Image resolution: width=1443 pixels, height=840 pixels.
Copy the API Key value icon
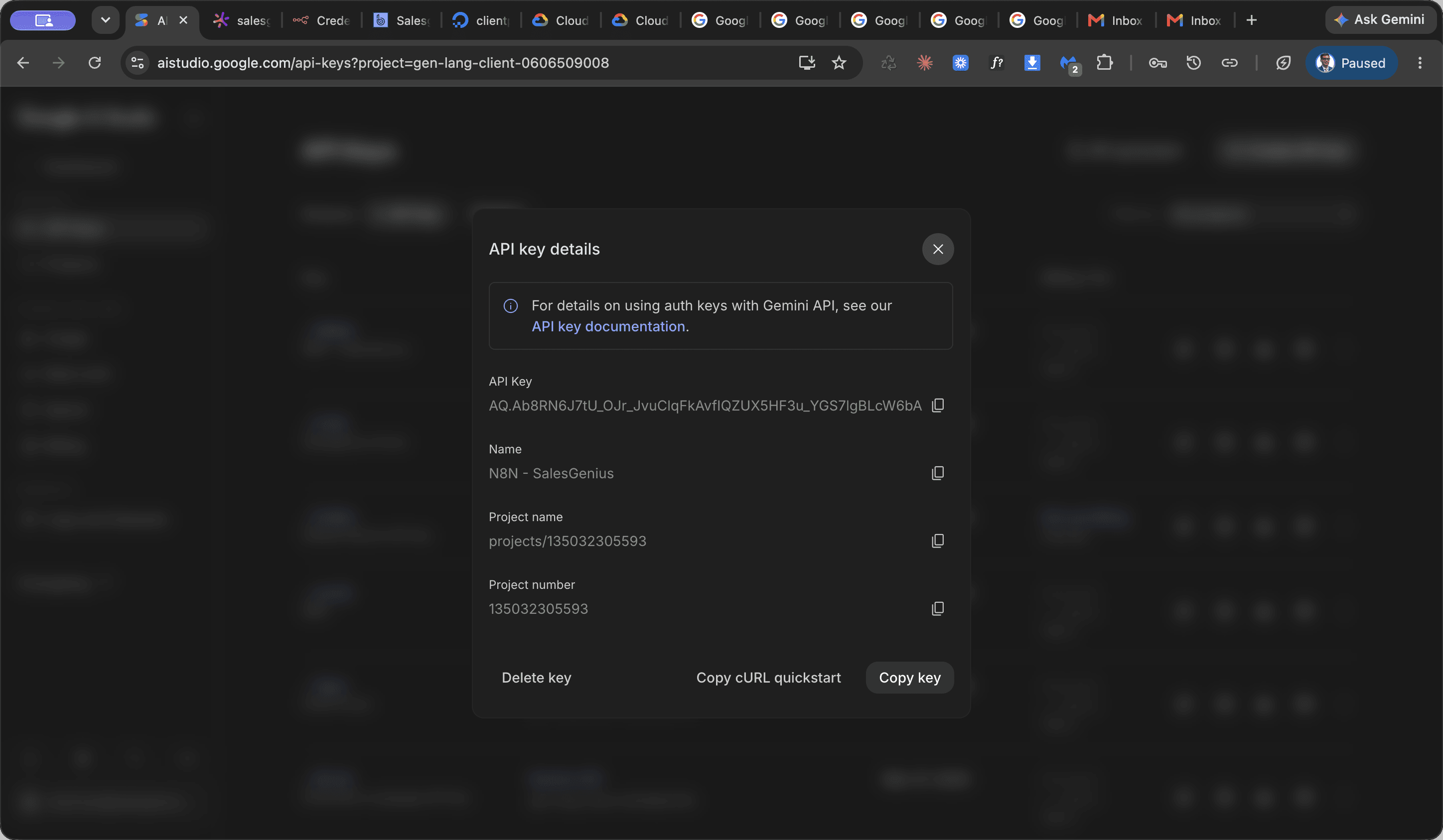[x=937, y=406]
